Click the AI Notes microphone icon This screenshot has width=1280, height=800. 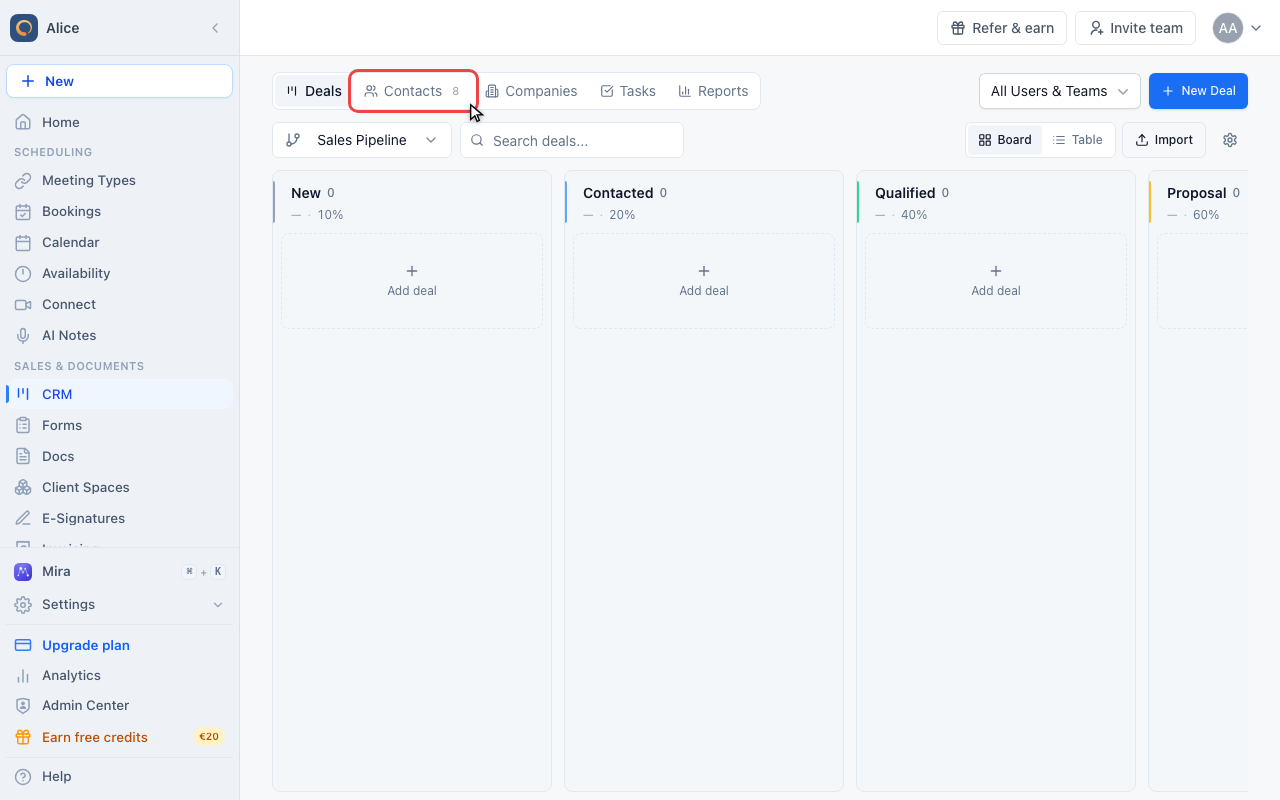click(x=23, y=335)
